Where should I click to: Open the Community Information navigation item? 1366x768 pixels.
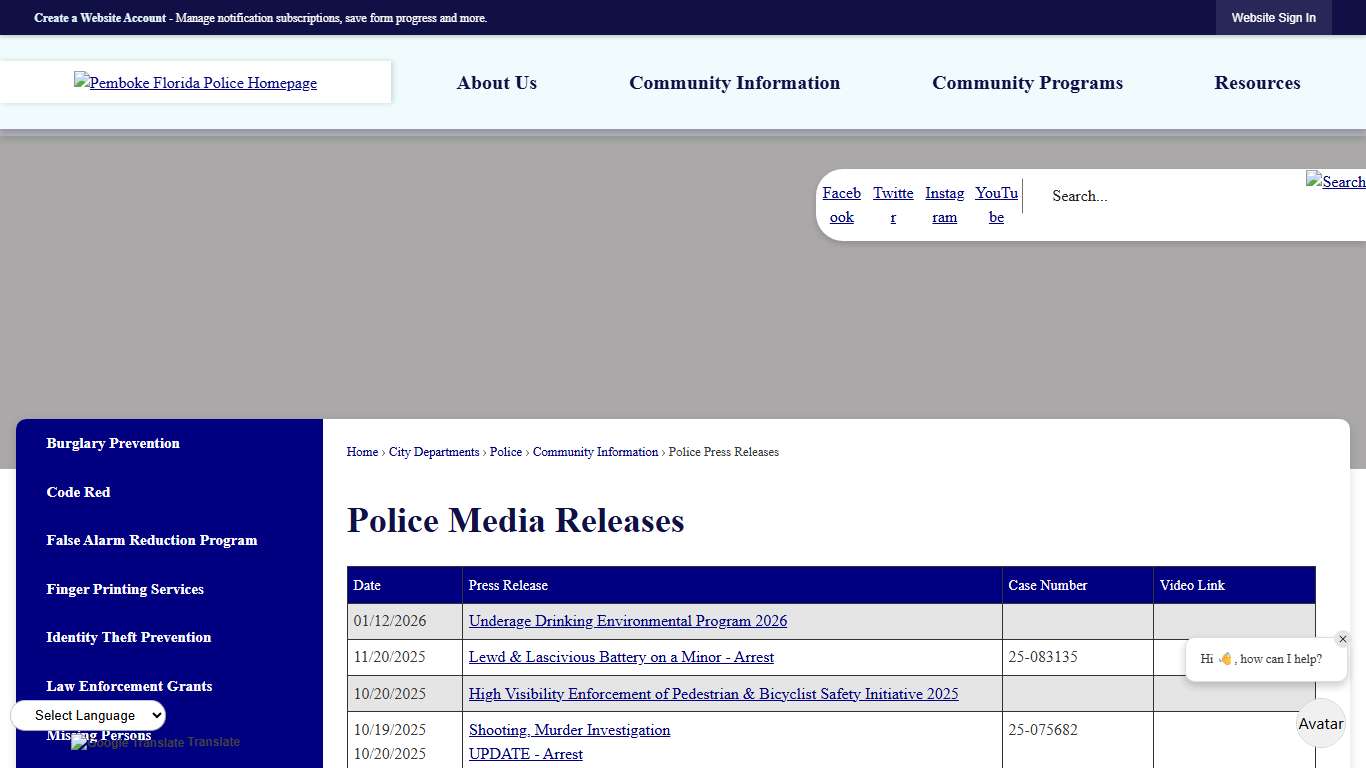734,83
